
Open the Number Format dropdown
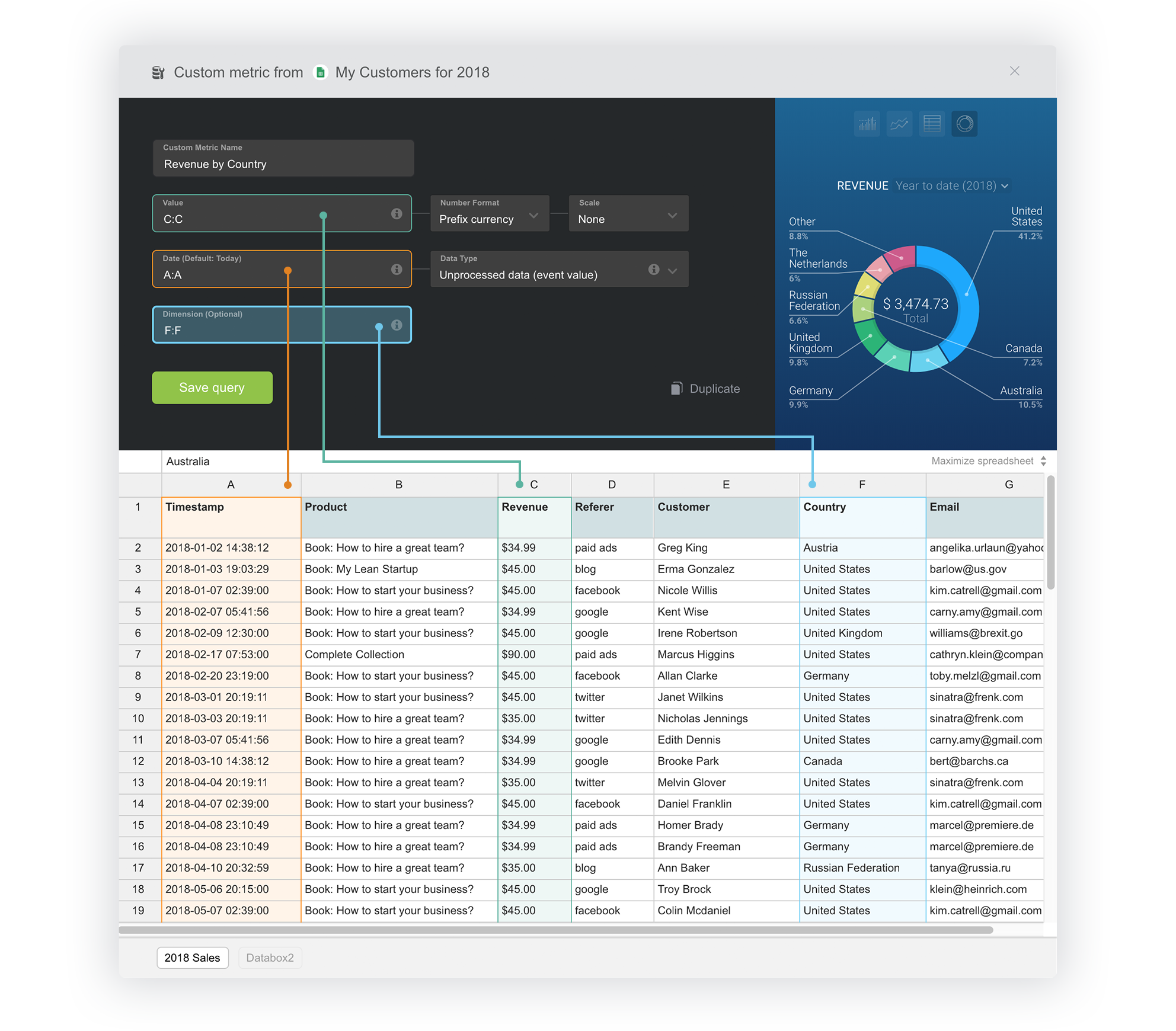tap(490, 214)
